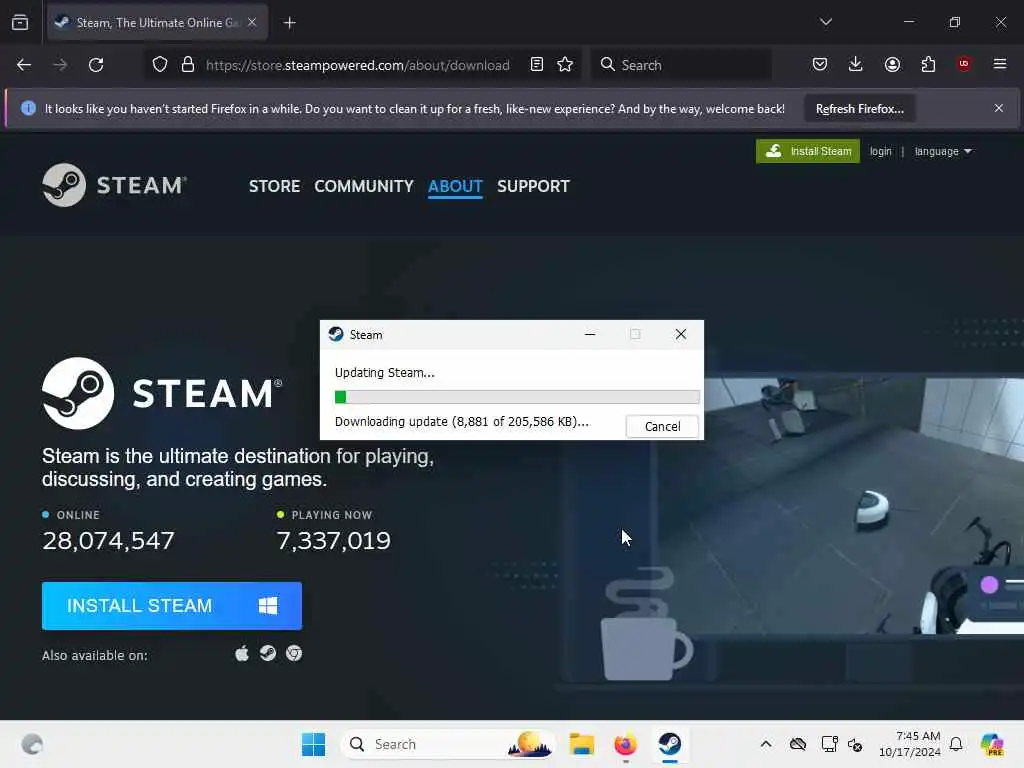Image resolution: width=1024 pixels, height=768 pixels.
Task: Open the widgets icon at taskbar left
Action: pyautogui.click(x=31, y=744)
